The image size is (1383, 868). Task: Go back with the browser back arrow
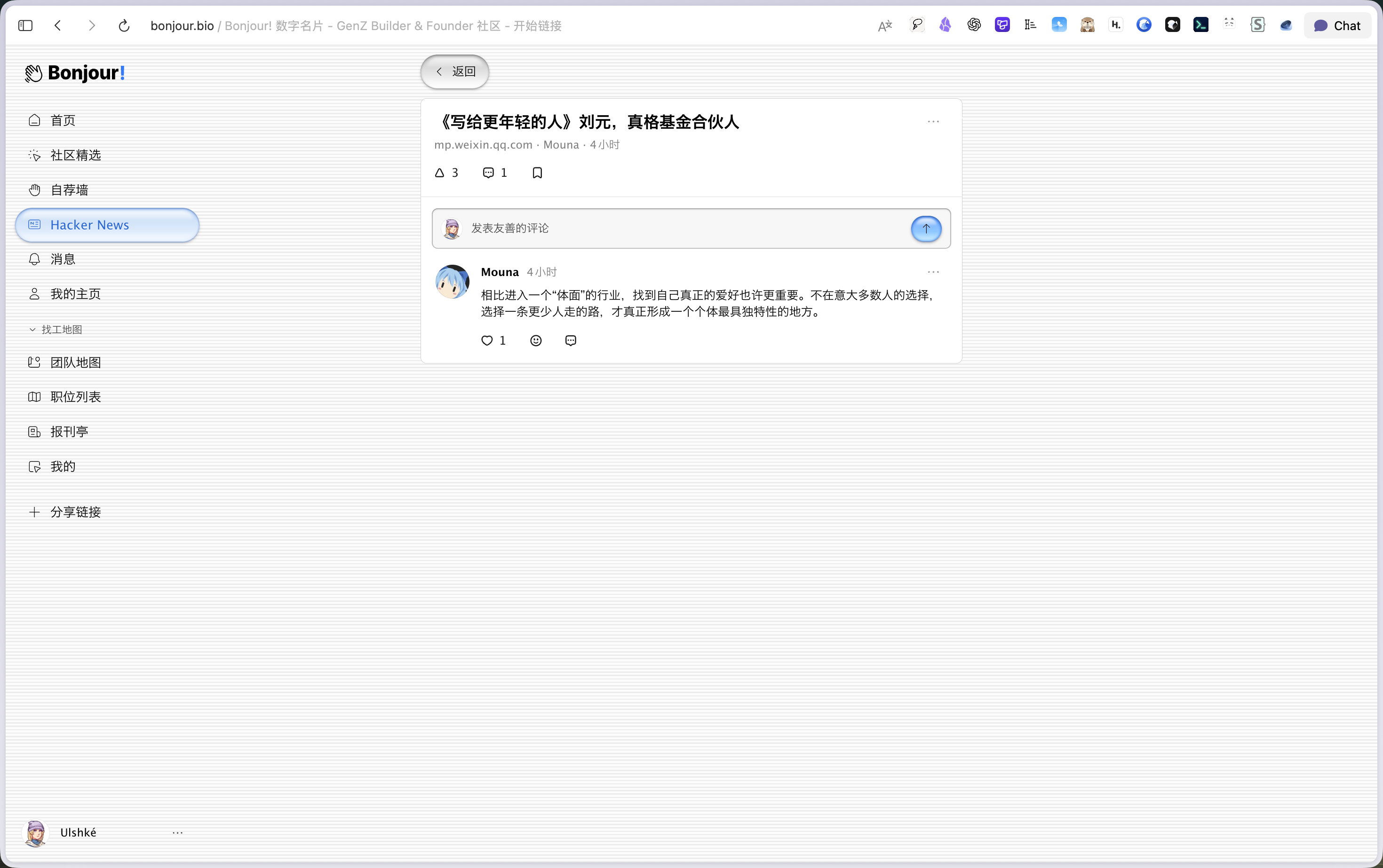pyautogui.click(x=58, y=25)
